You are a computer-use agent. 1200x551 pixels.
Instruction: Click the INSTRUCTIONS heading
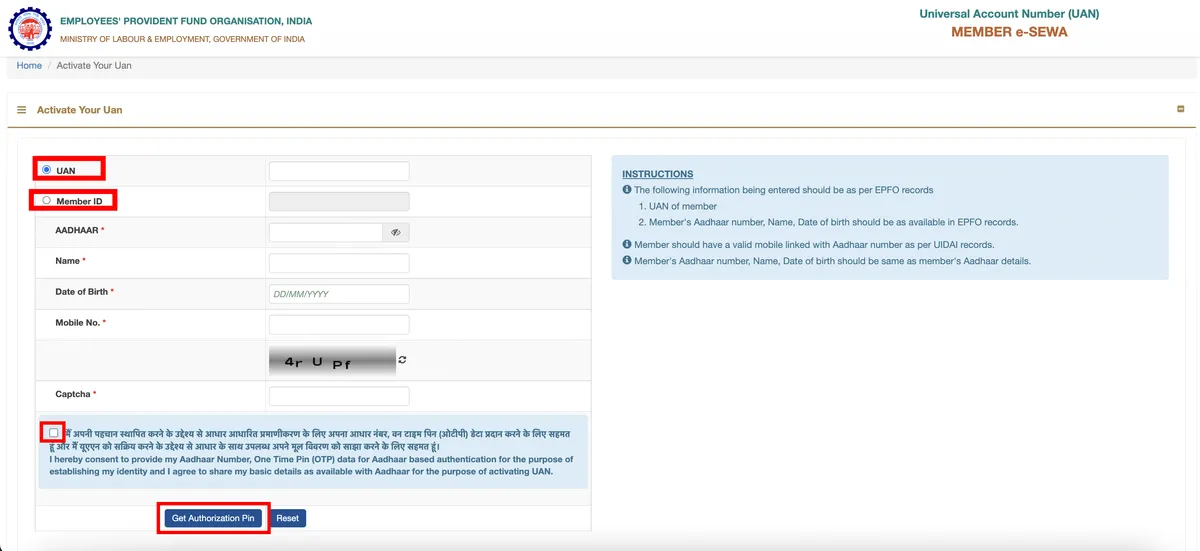point(657,174)
